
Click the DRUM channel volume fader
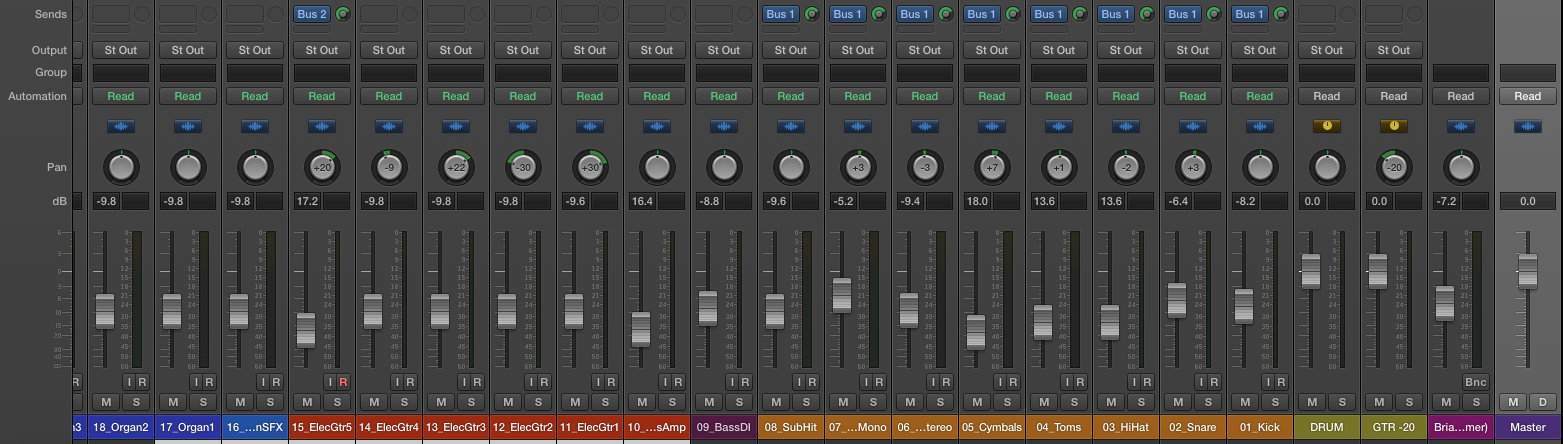click(x=1311, y=271)
